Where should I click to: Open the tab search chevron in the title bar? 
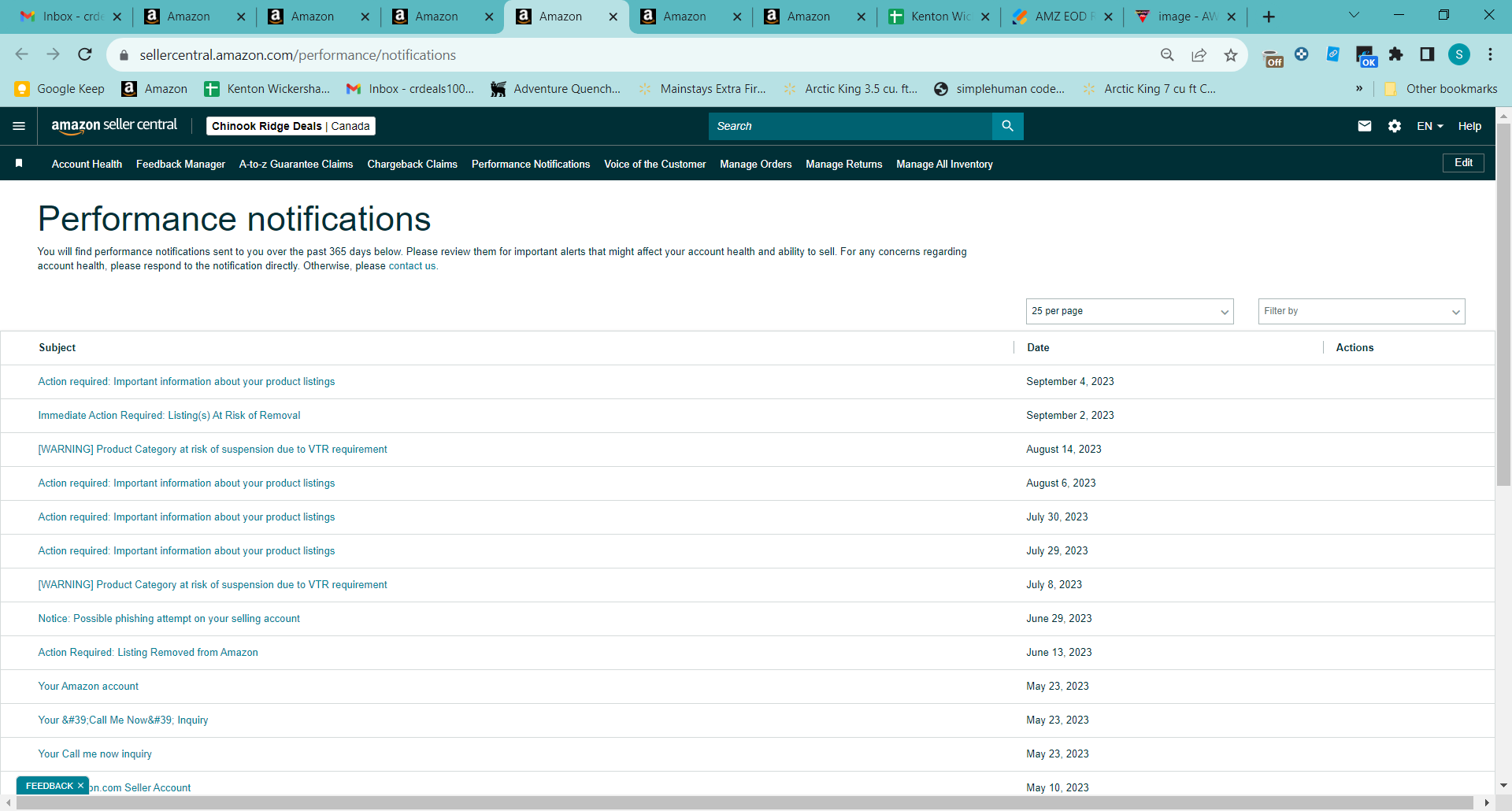tap(1354, 15)
